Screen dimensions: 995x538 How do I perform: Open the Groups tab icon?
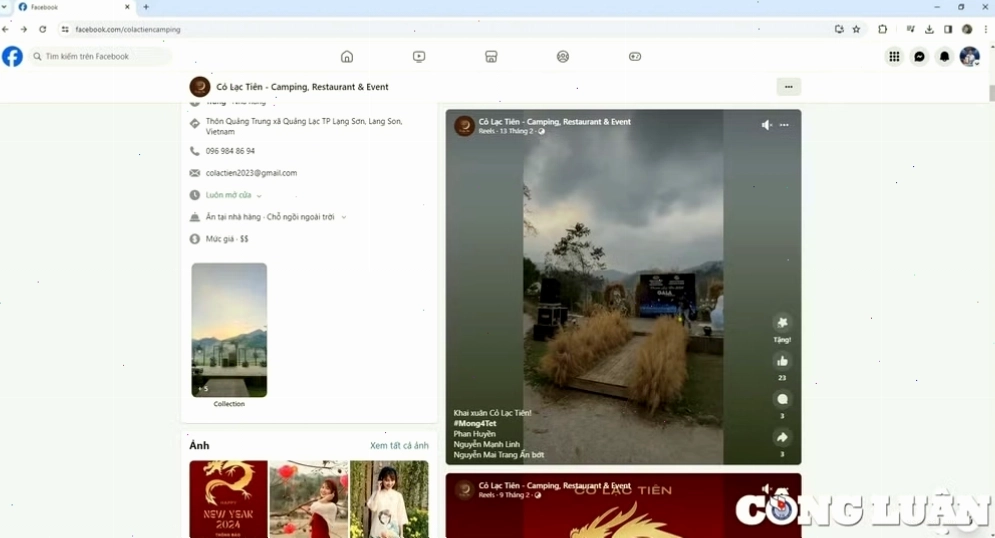pos(563,56)
